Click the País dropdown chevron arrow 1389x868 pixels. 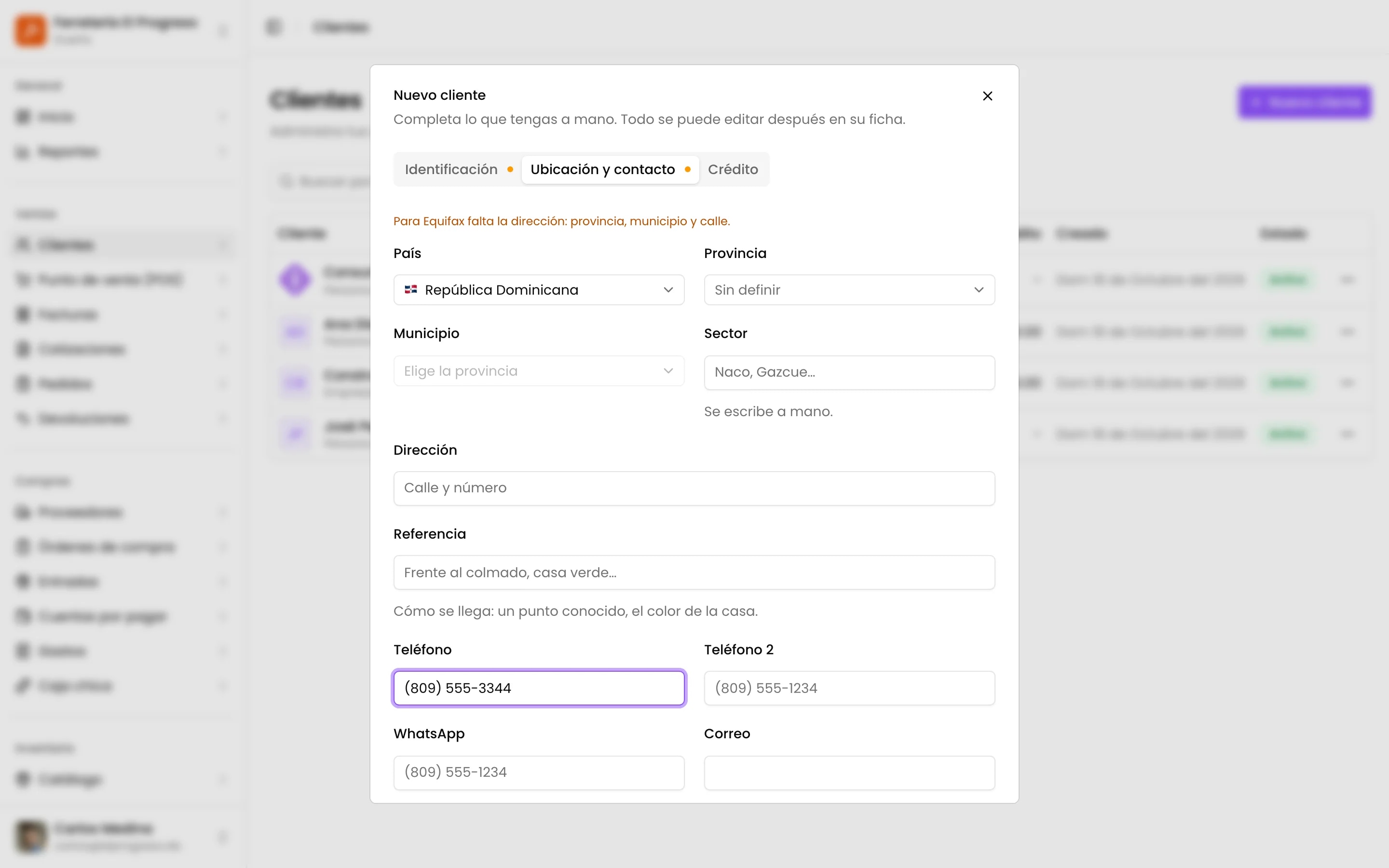click(668, 290)
